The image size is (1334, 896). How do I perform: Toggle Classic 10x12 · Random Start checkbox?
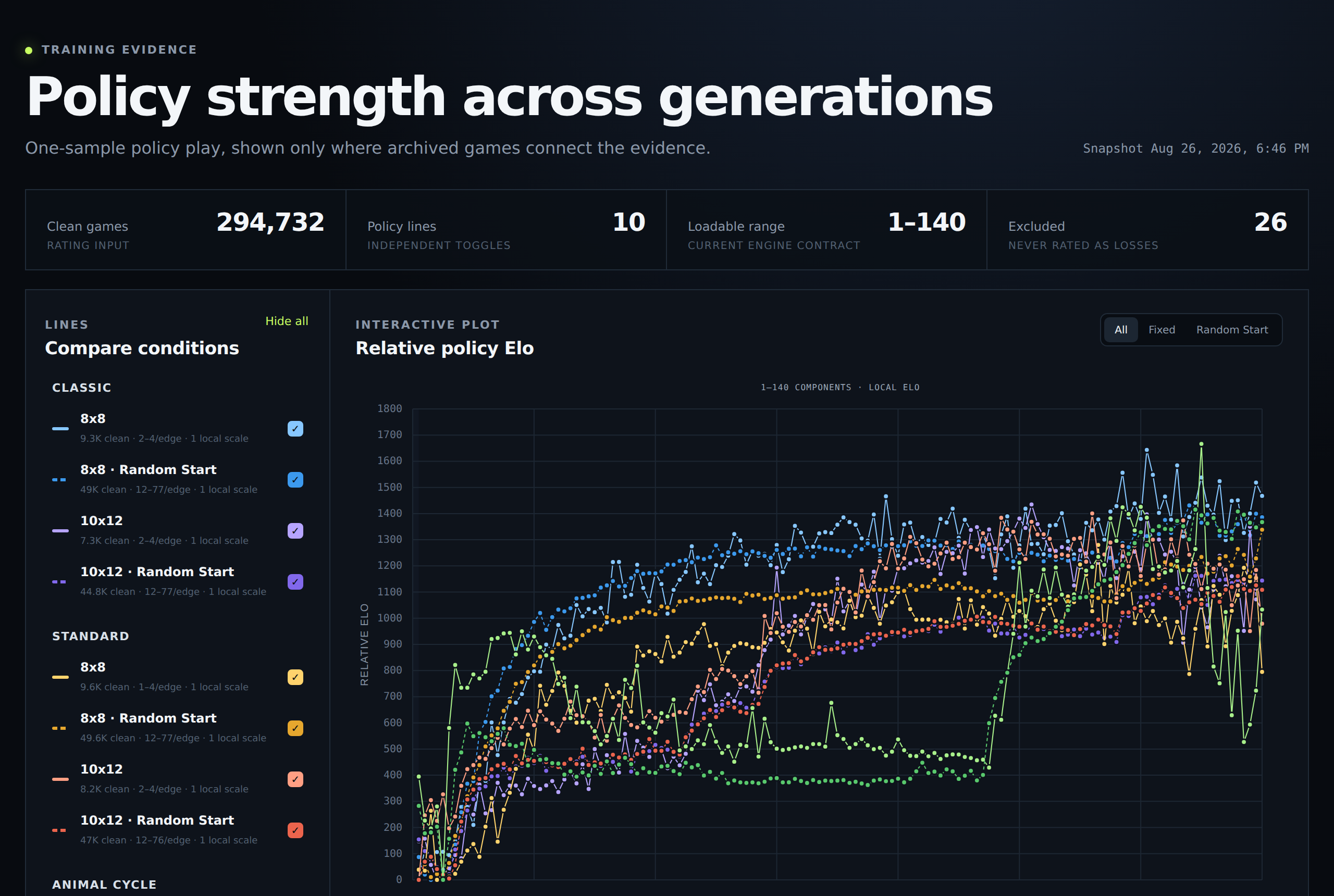295,582
